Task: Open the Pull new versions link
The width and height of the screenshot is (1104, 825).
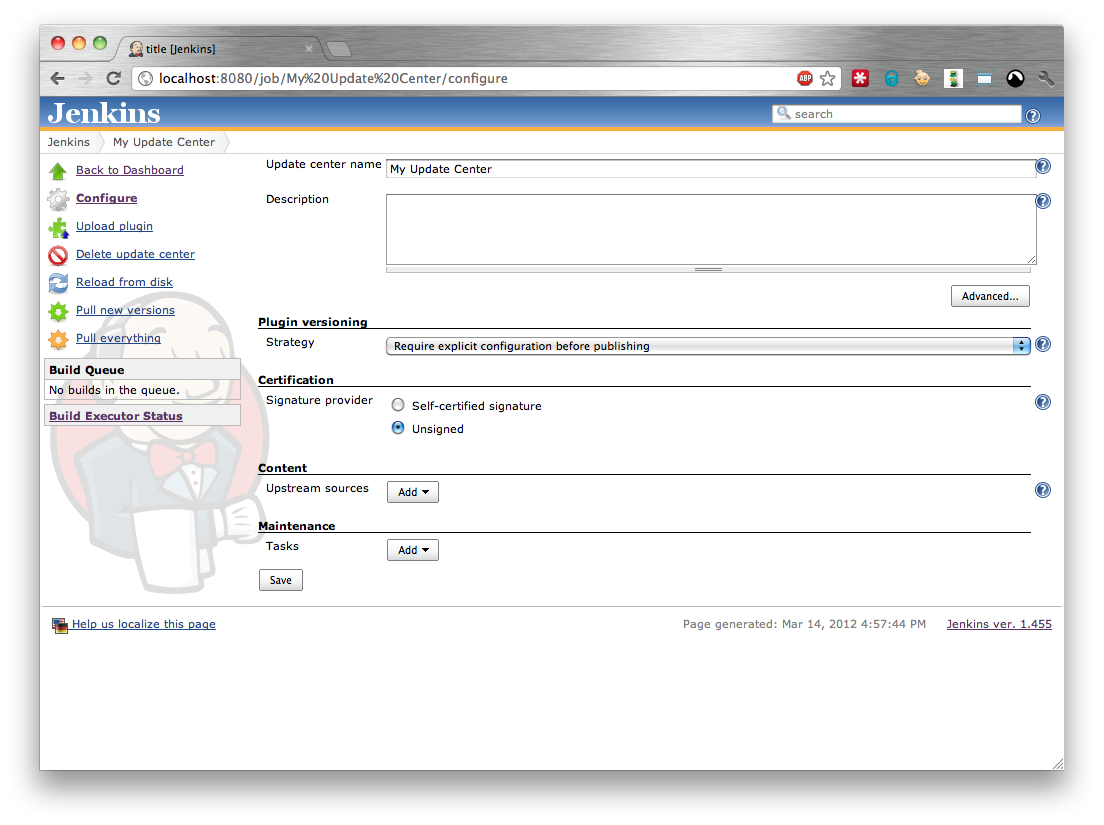Action: tap(125, 310)
